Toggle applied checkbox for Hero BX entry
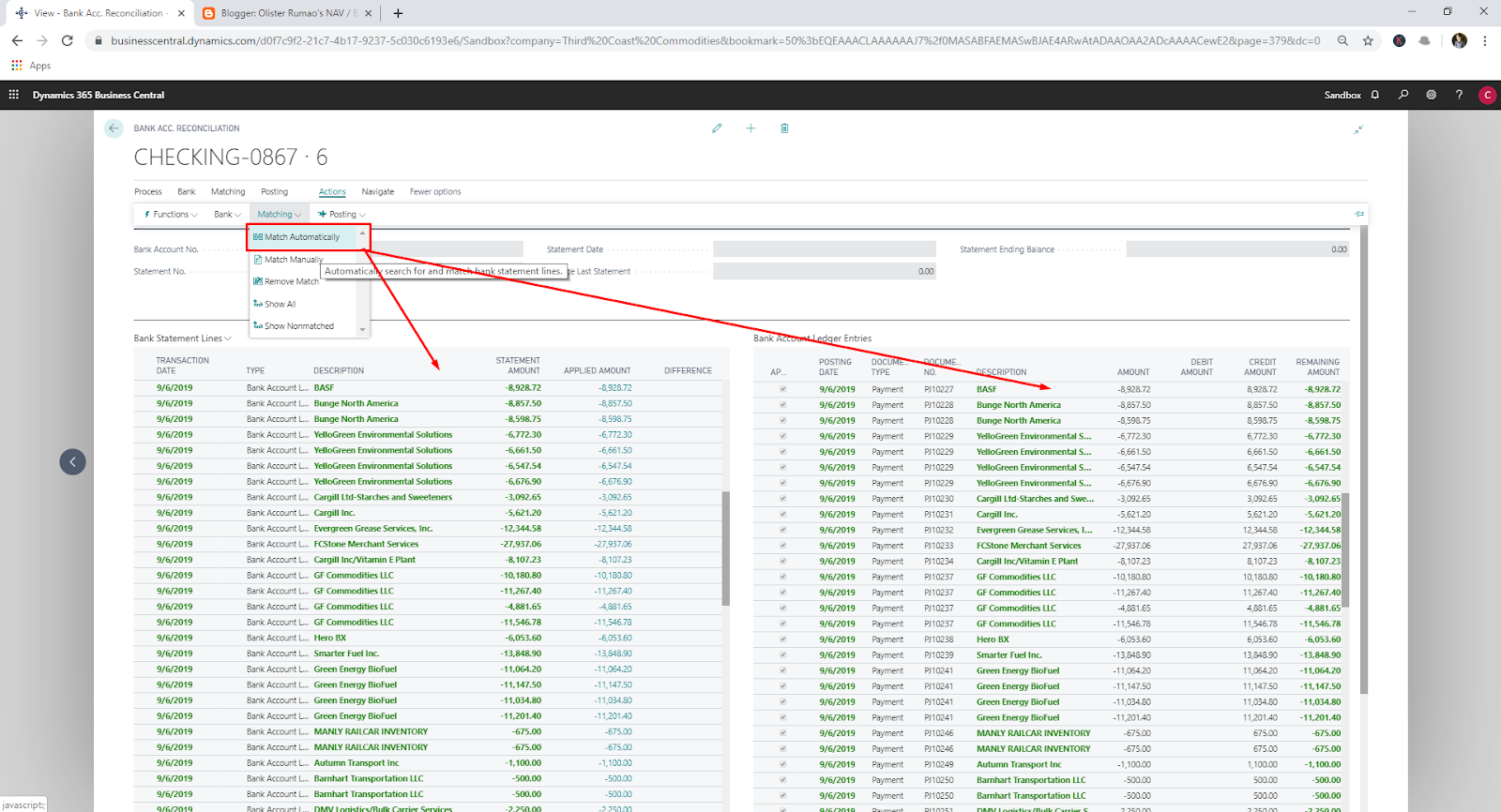1501x812 pixels. coord(782,639)
